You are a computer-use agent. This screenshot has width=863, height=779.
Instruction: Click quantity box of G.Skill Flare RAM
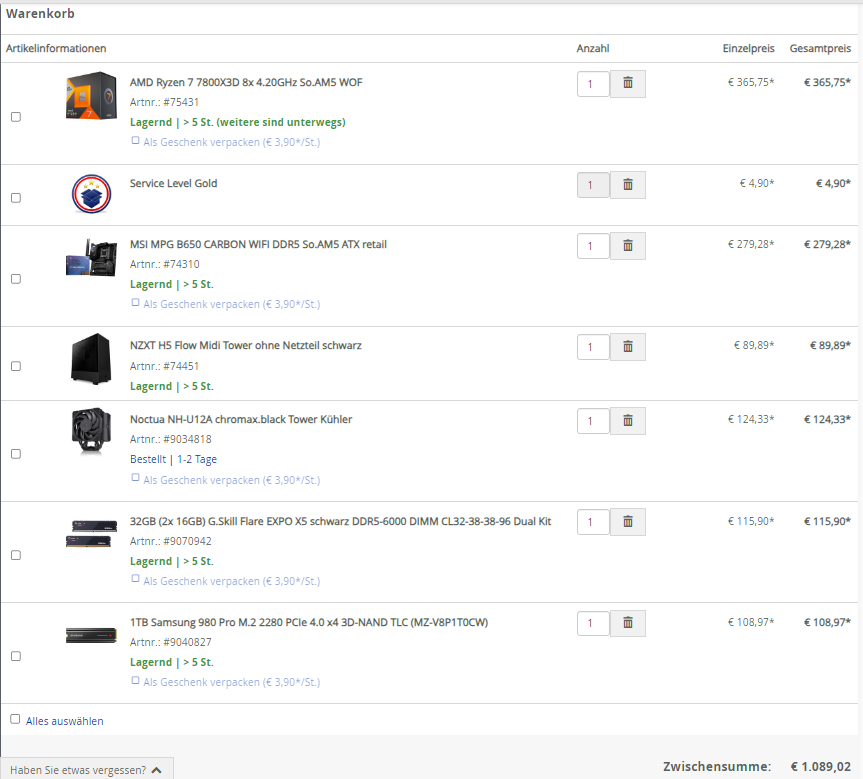593,522
